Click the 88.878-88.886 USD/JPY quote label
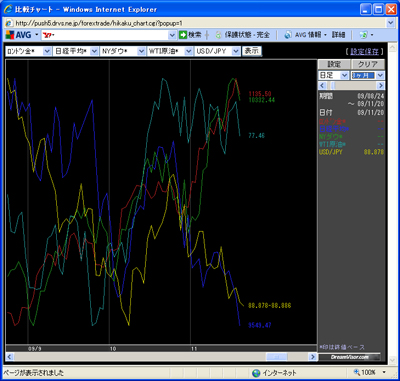The height and width of the screenshot is (381, 400). [x=269, y=306]
